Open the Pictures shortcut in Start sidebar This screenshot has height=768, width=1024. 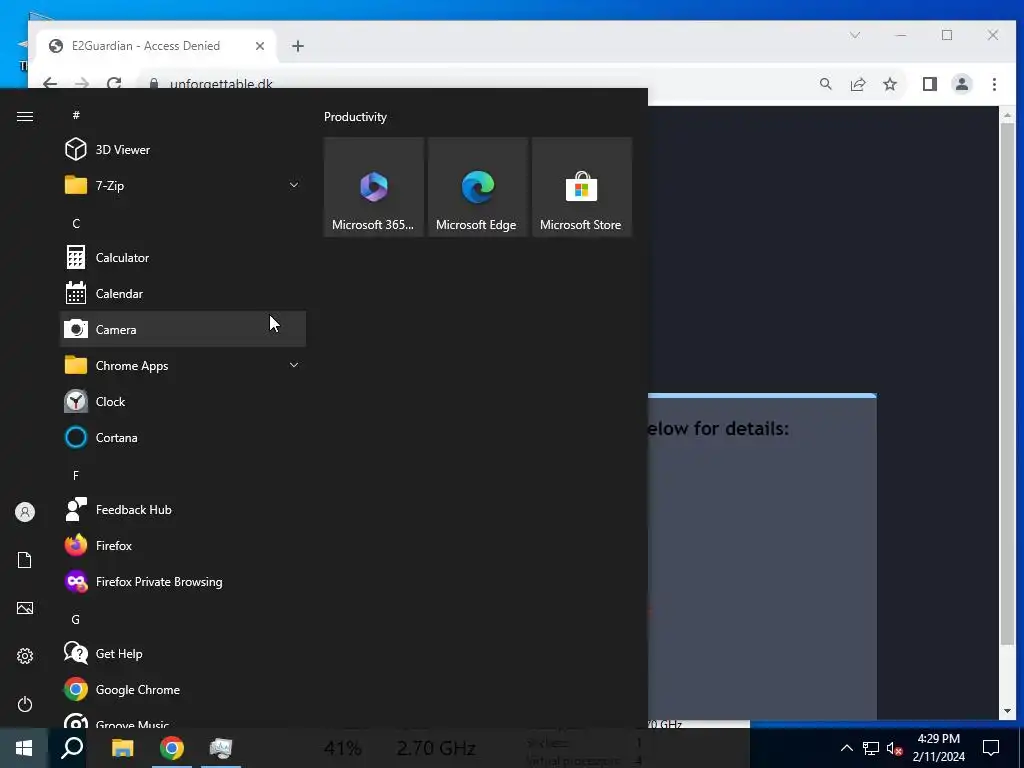25,608
